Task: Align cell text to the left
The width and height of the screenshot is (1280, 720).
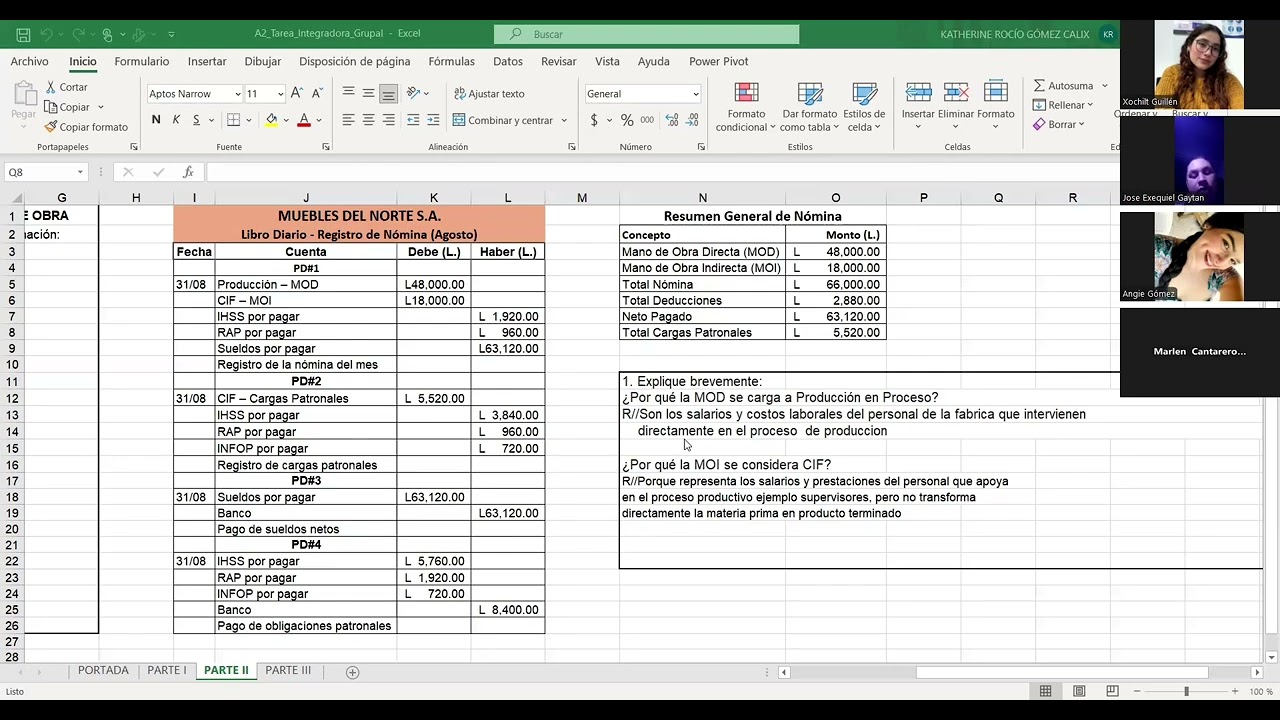Action: [348, 120]
